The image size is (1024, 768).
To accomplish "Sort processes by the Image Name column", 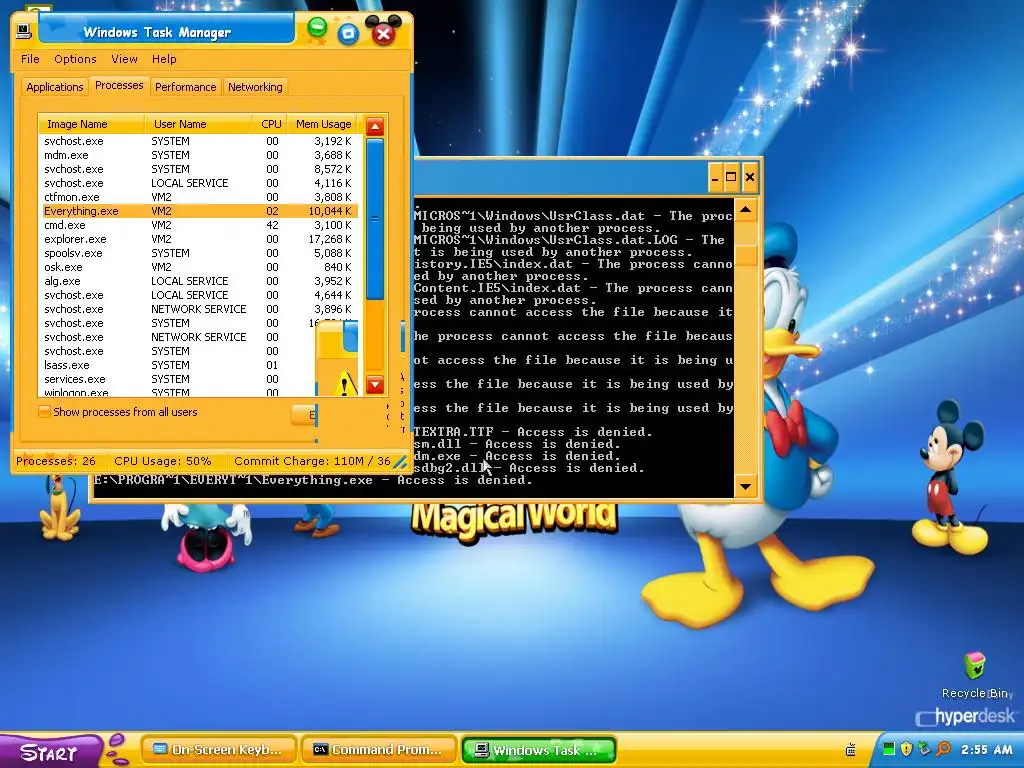I will [91, 124].
